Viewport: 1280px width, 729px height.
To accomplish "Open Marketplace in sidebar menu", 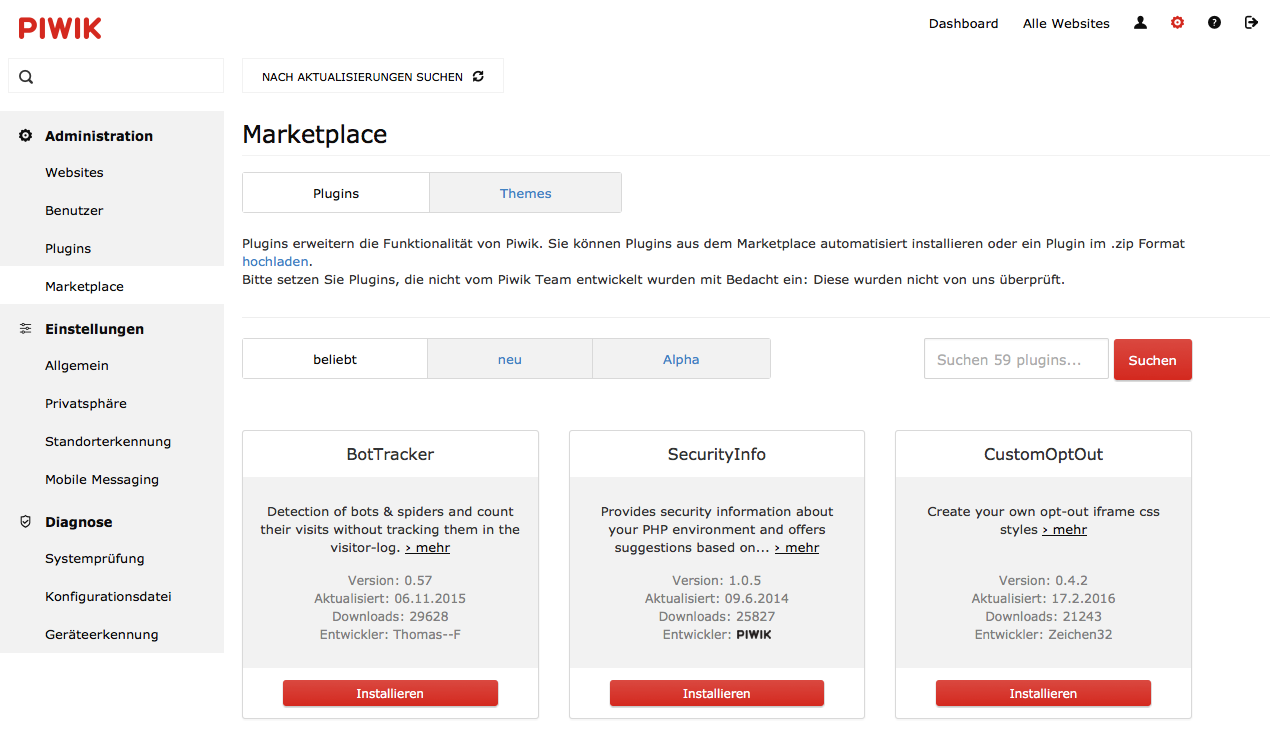I will point(84,287).
